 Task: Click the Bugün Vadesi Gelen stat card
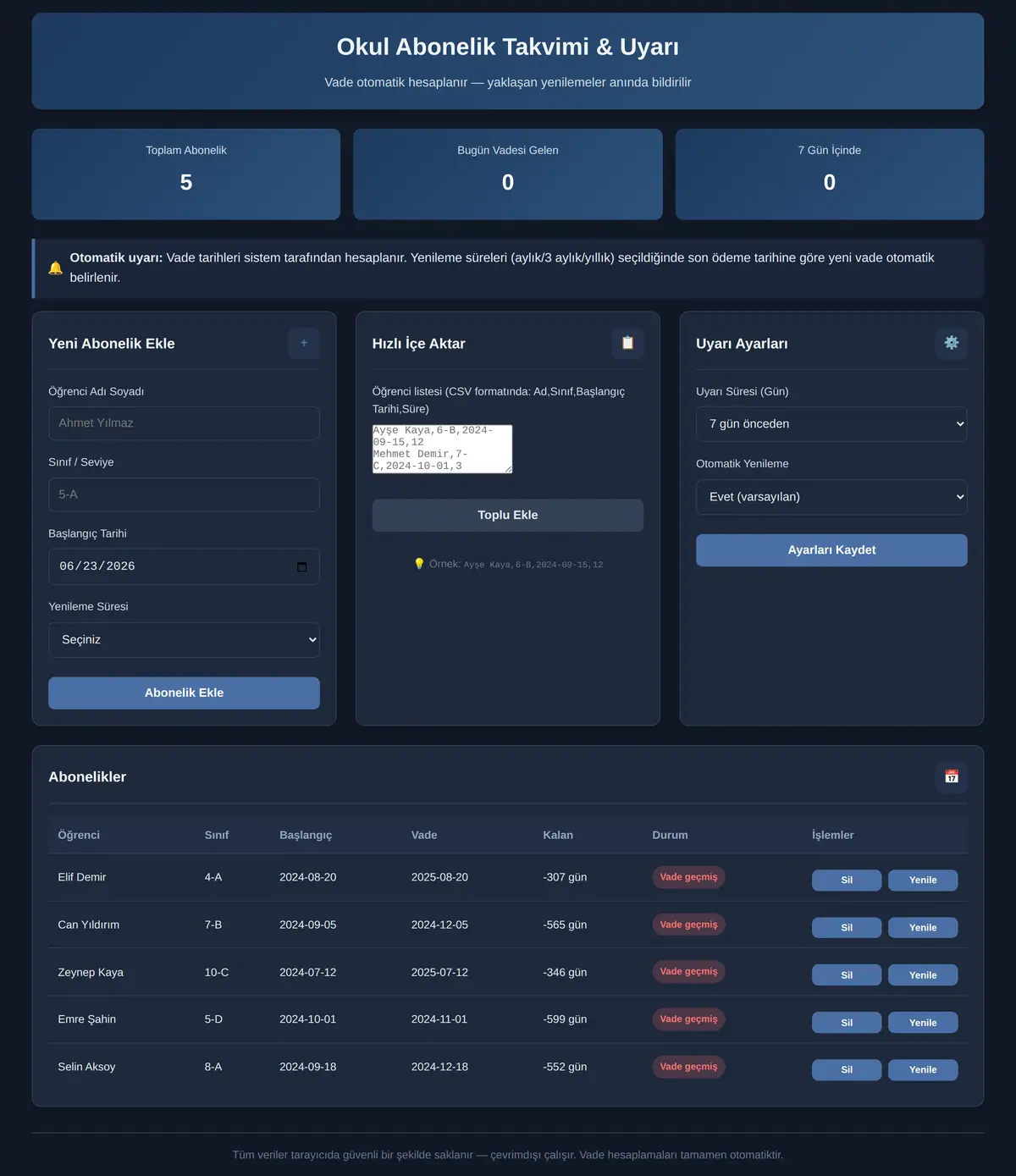pyautogui.click(x=508, y=174)
